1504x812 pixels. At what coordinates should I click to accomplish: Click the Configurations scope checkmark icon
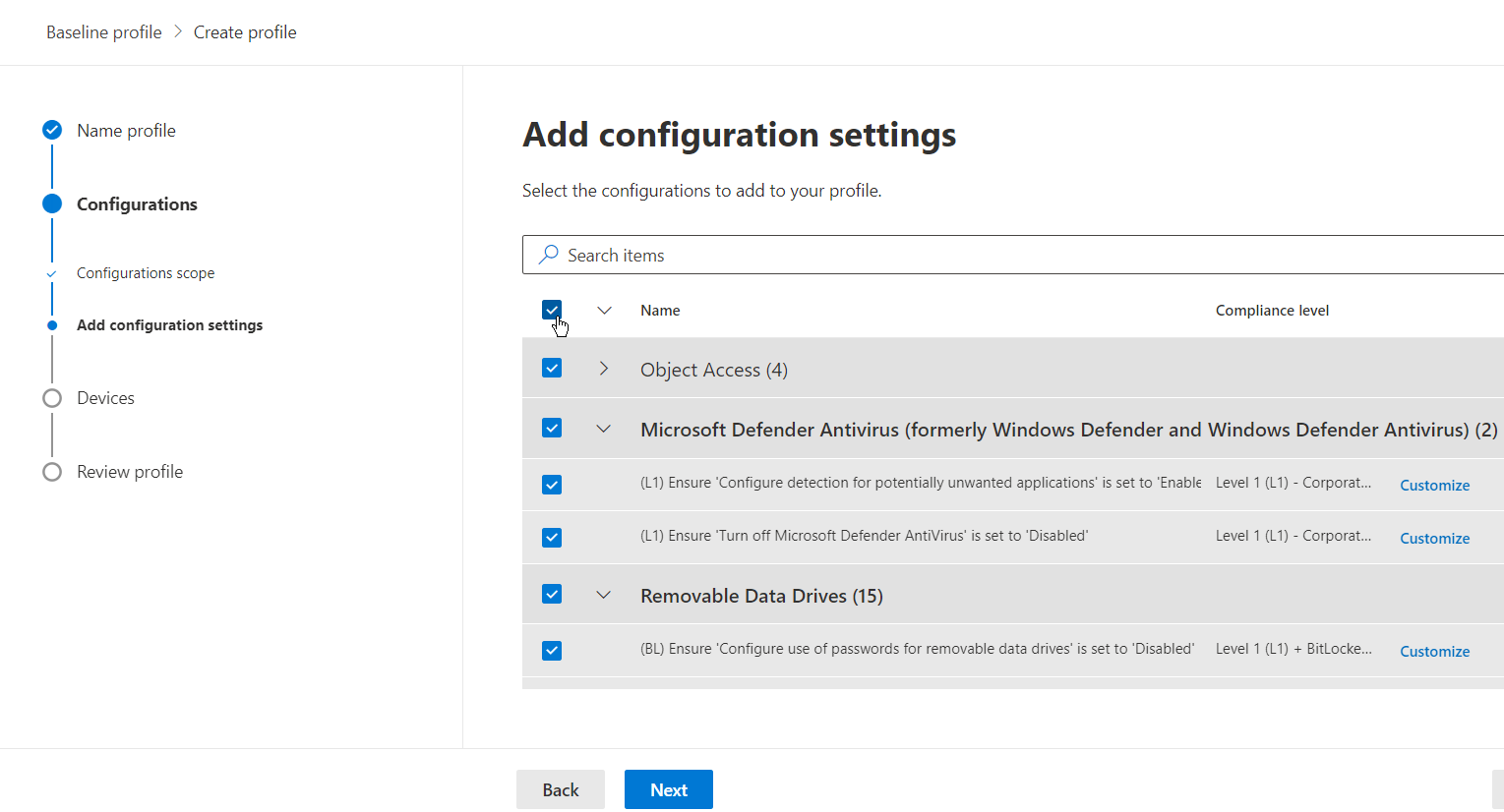pos(52,274)
